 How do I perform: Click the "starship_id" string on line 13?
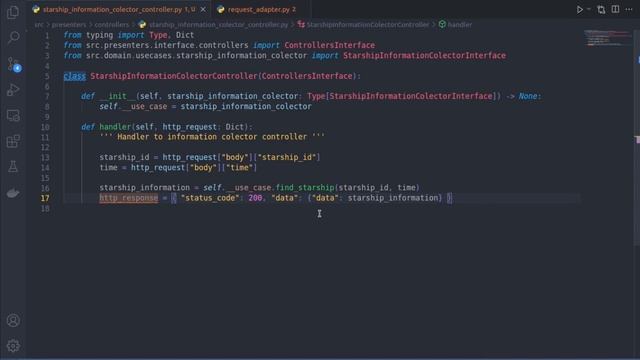287,157
